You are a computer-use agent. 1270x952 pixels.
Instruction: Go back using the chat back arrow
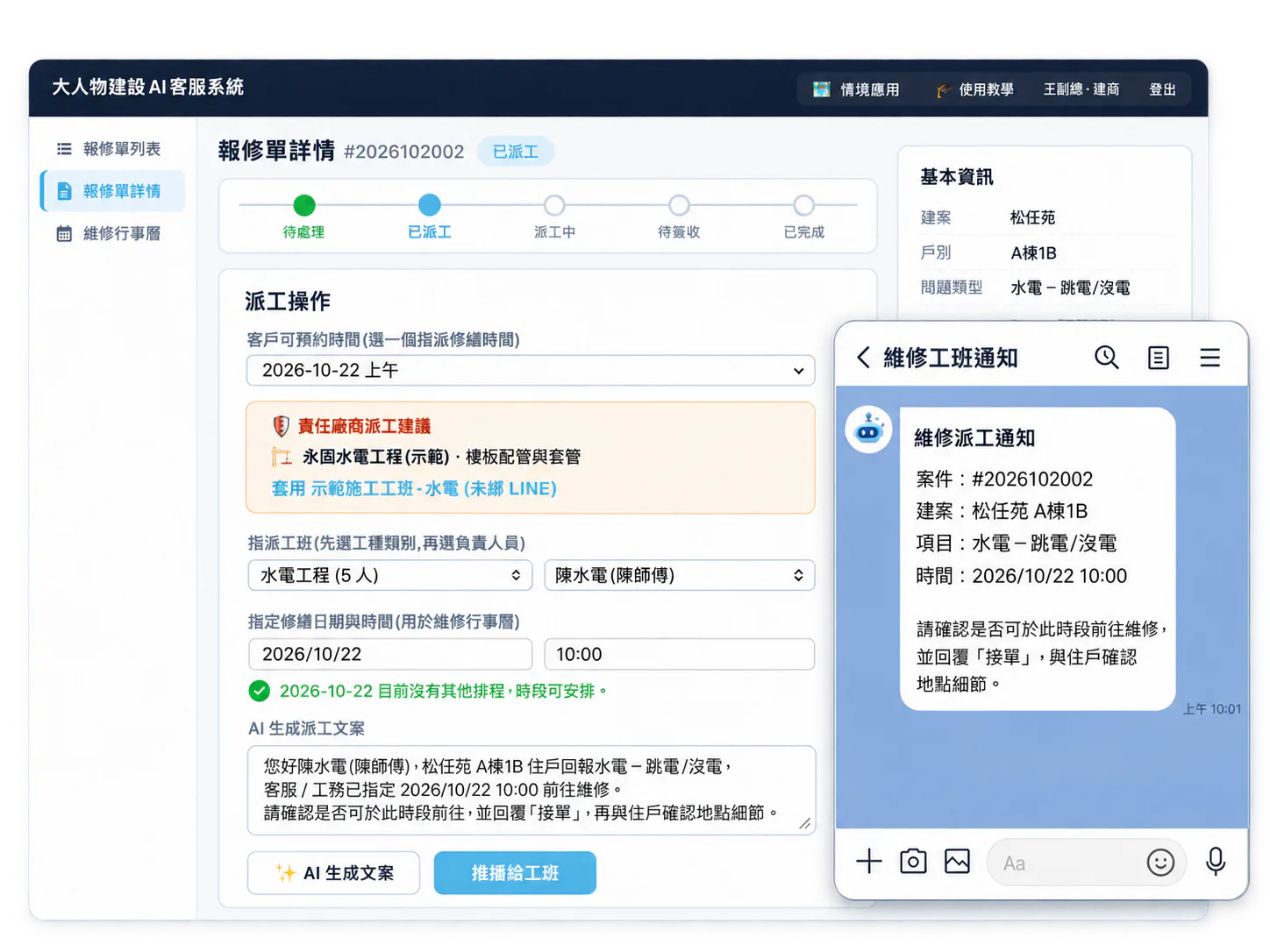[863, 357]
